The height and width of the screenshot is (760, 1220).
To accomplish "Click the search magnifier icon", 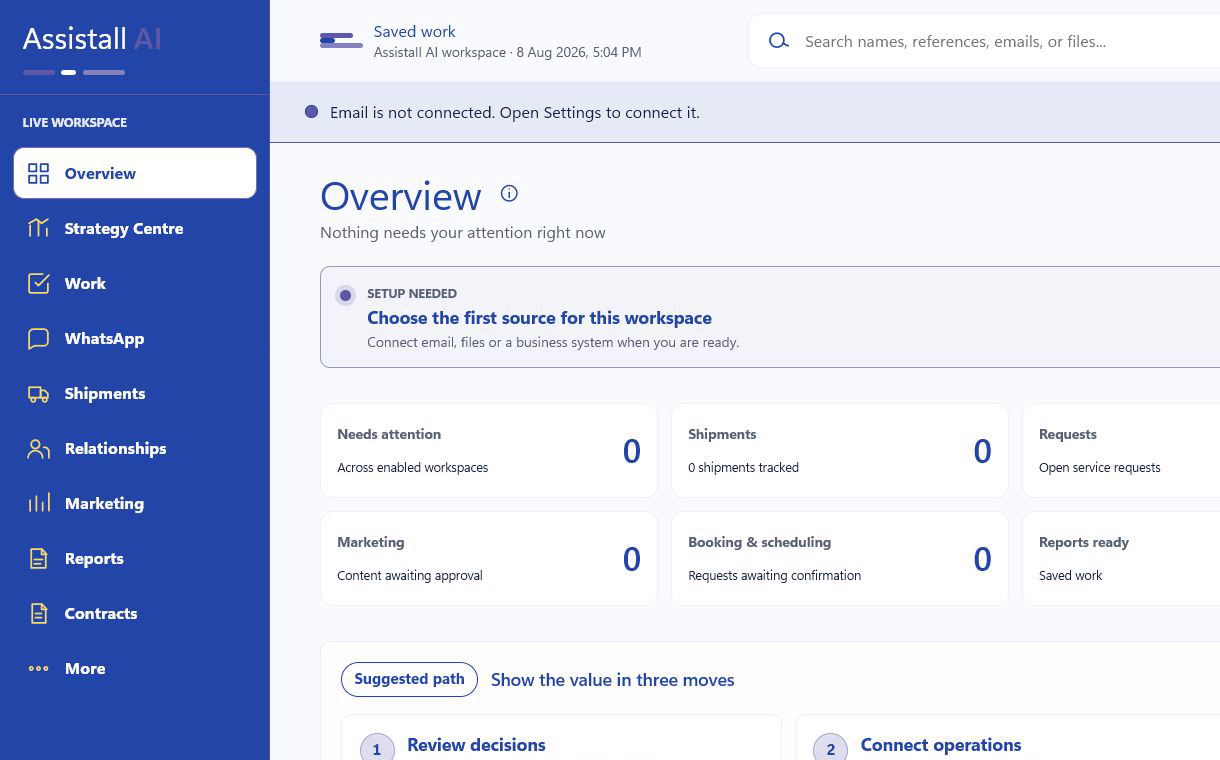I will point(778,41).
